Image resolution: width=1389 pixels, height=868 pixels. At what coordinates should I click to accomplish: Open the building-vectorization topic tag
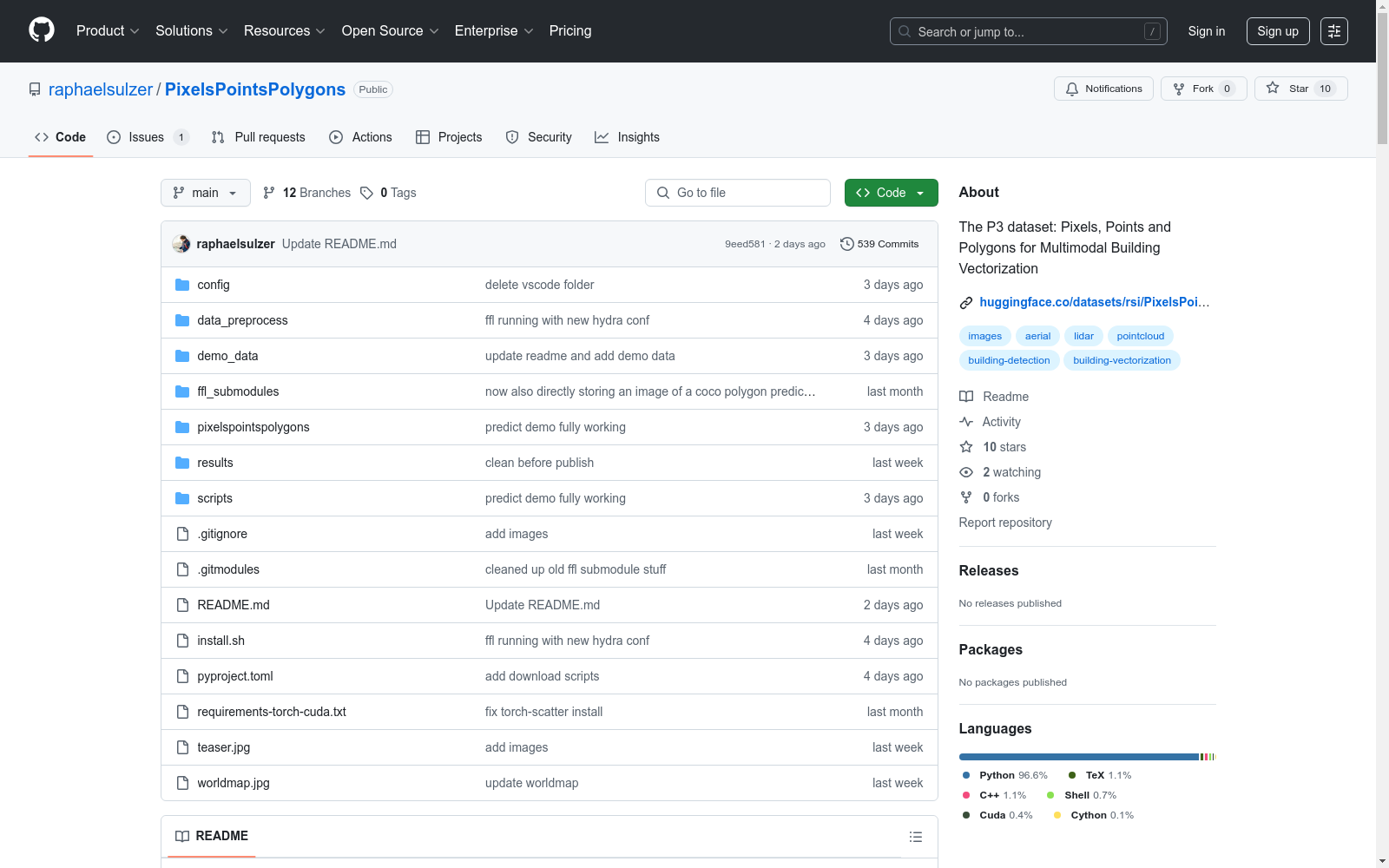(x=1122, y=360)
